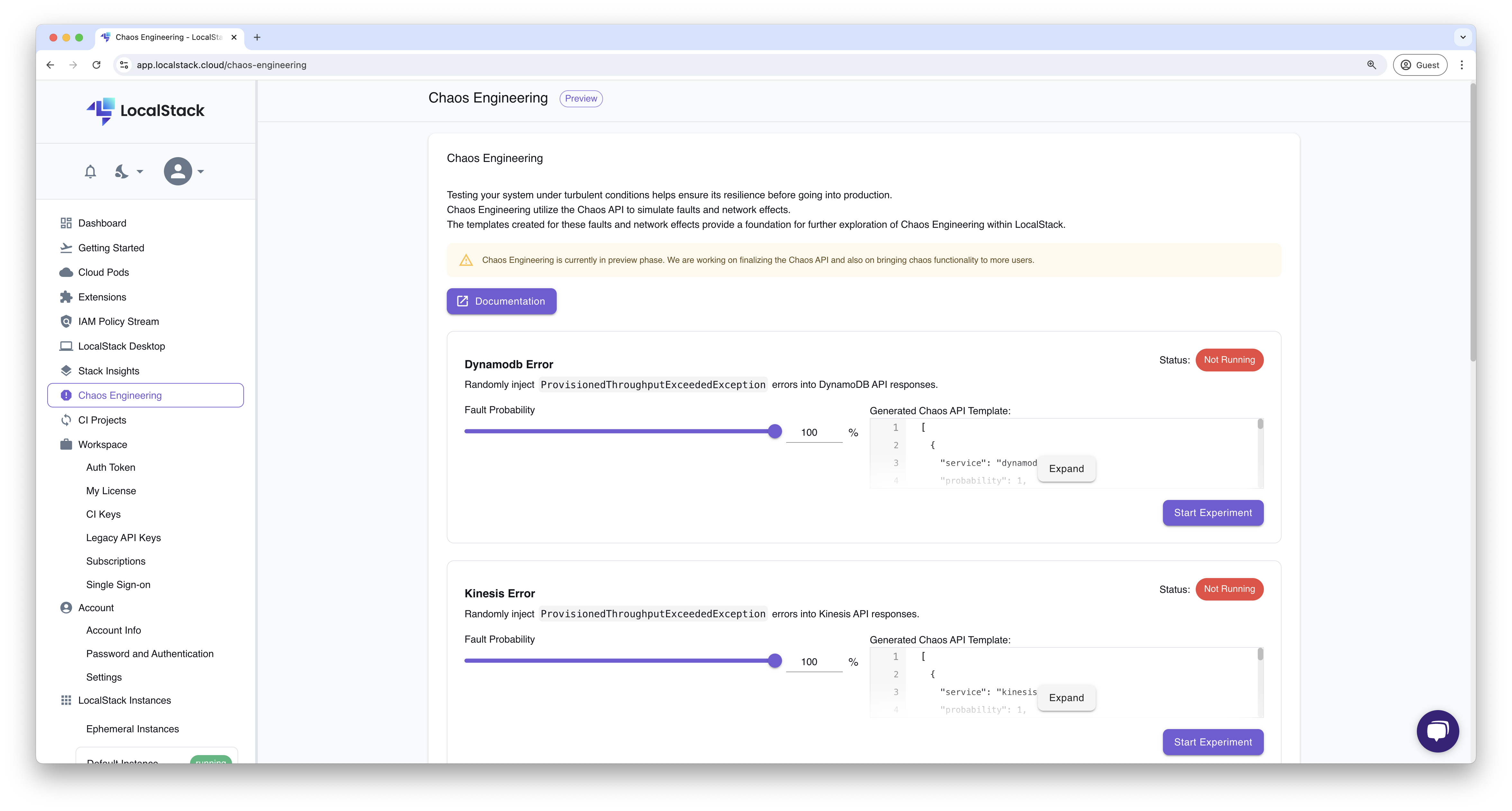Click the Documentation button

coord(501,301)
